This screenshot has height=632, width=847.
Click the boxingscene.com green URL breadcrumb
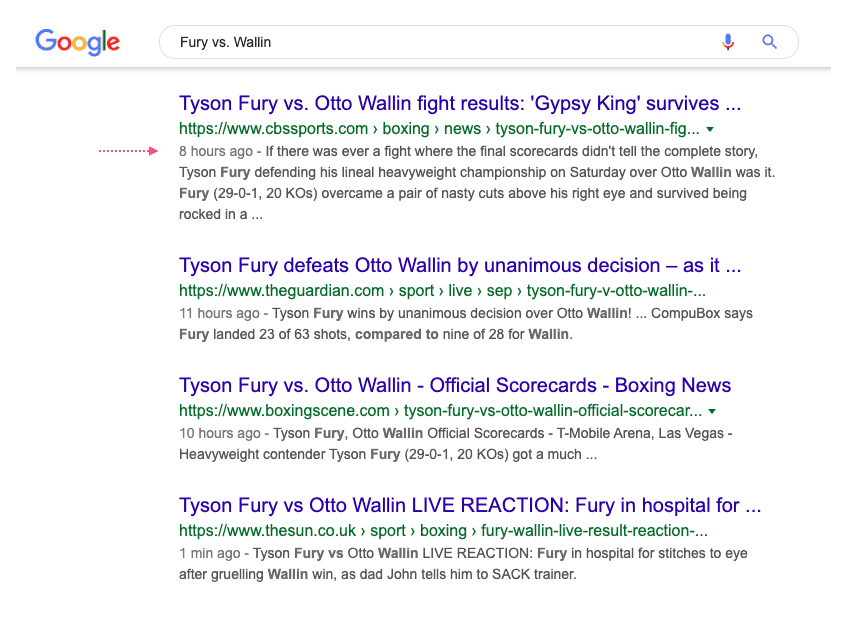[x=439, y=411]
